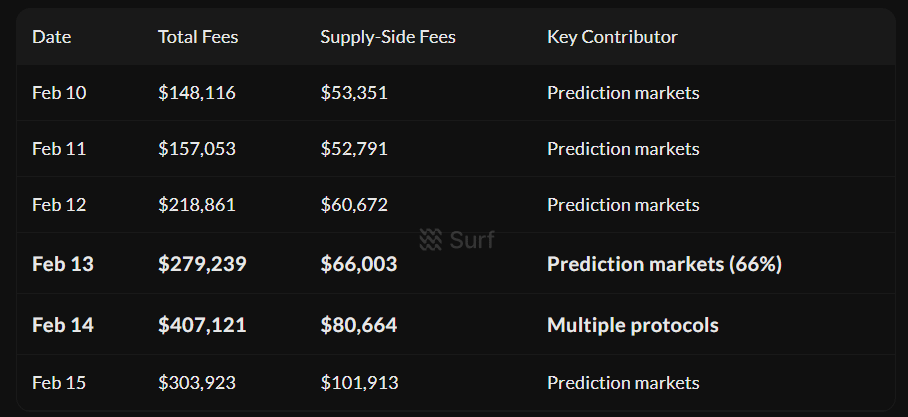Click the Date column header
The image size is (908, 417).
52,37
